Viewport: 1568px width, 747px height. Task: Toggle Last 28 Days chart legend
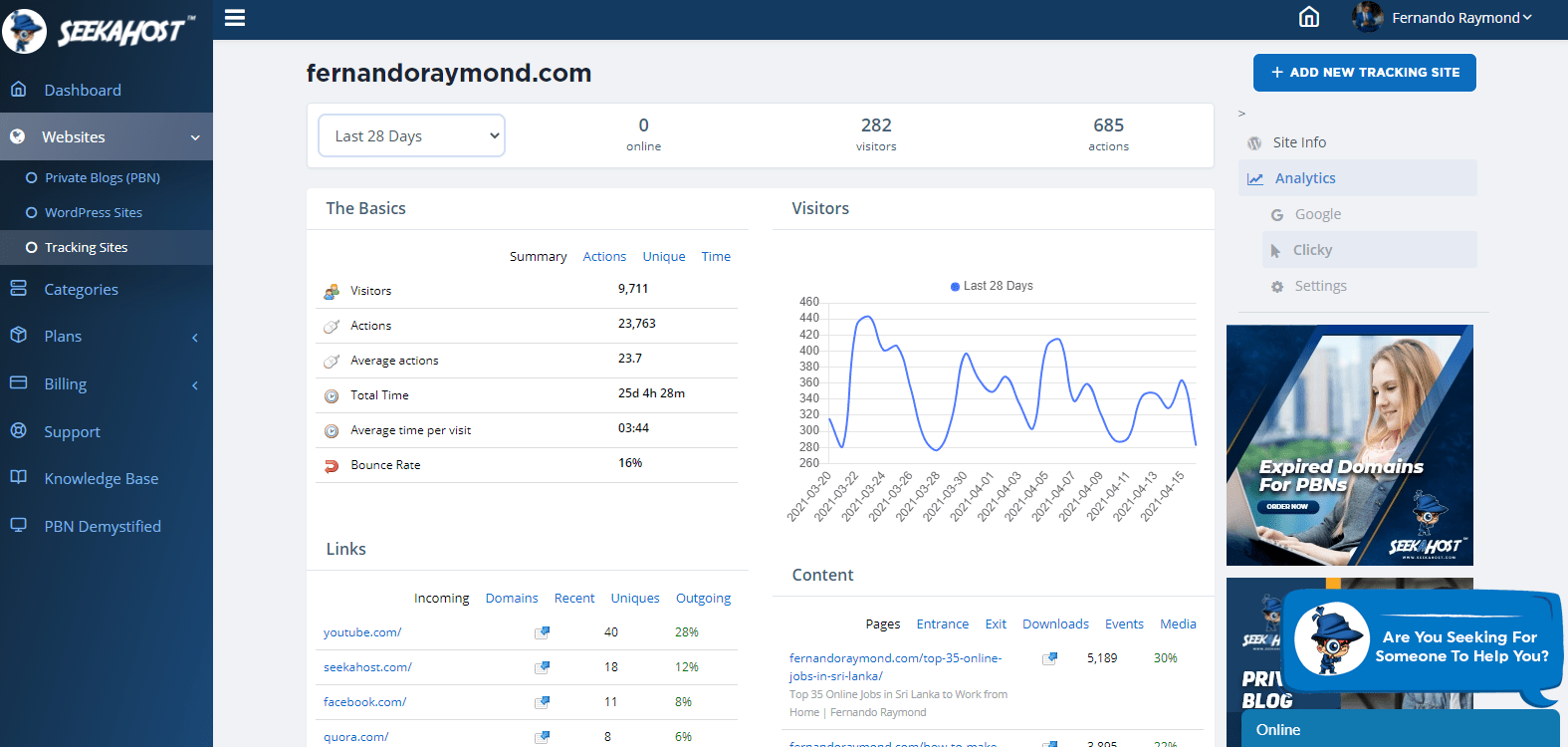(992, 286)
